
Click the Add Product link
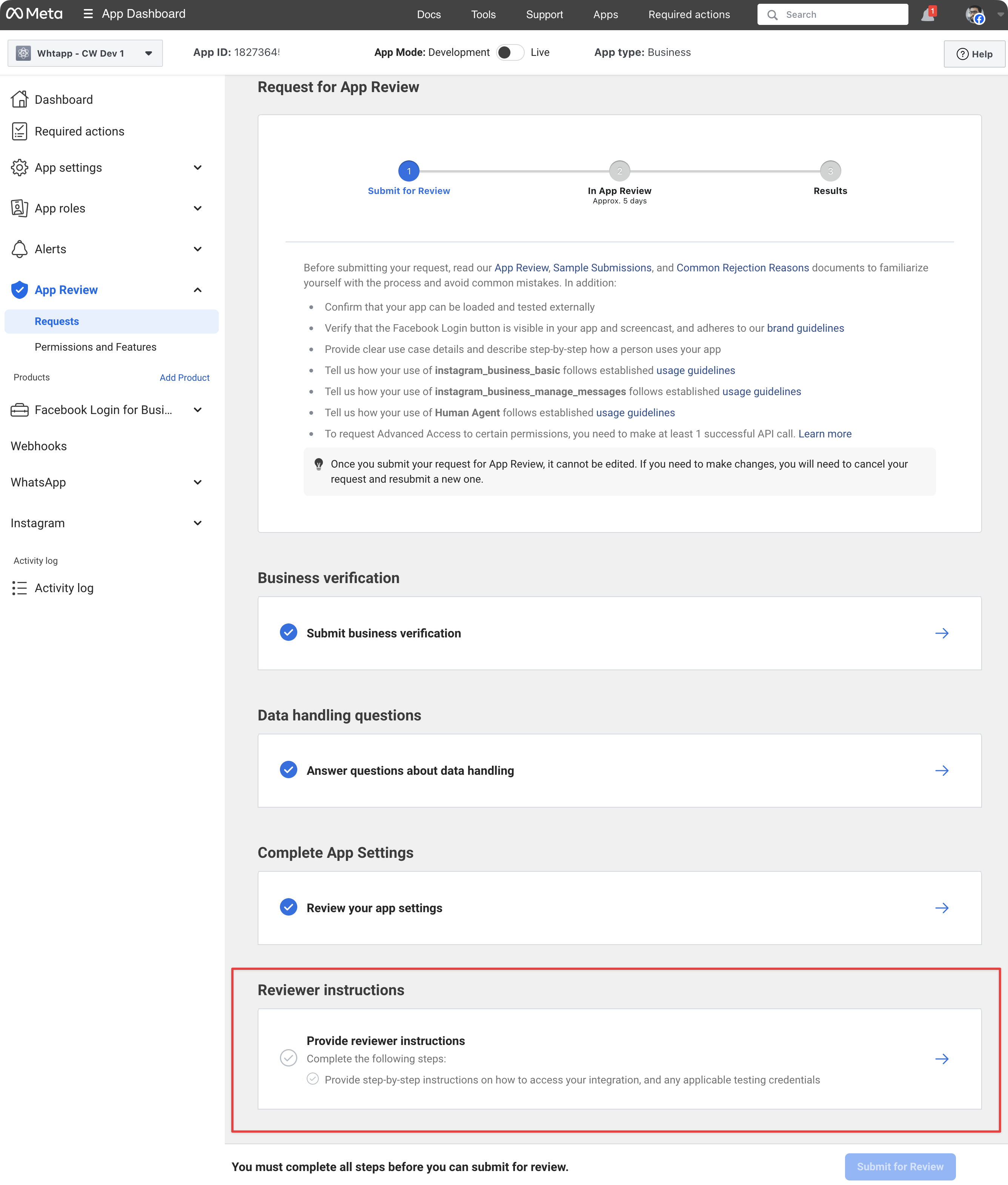pyautogui.click(x=184, y=378)
